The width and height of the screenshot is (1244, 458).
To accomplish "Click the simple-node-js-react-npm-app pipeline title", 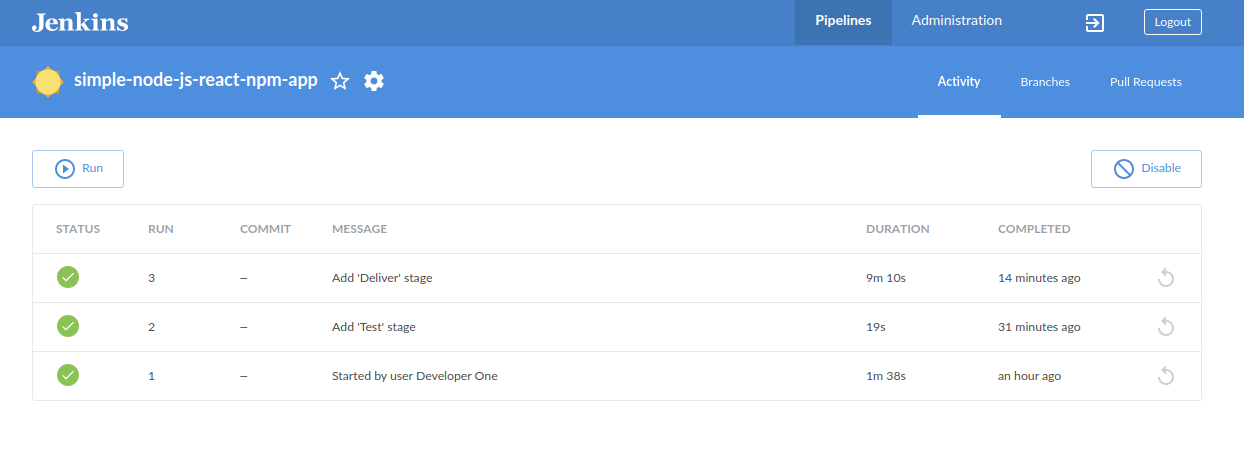I will coord(196,81).
